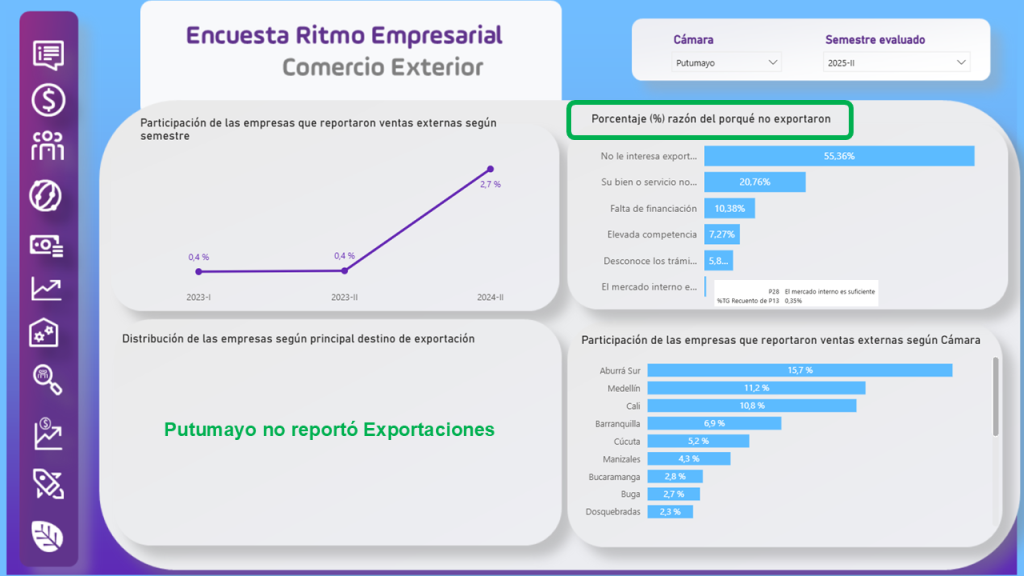Screen dimensions: 1024x576
Task: Select the Aburrá Sur 15,7 % bar
Action: point(799,370)
